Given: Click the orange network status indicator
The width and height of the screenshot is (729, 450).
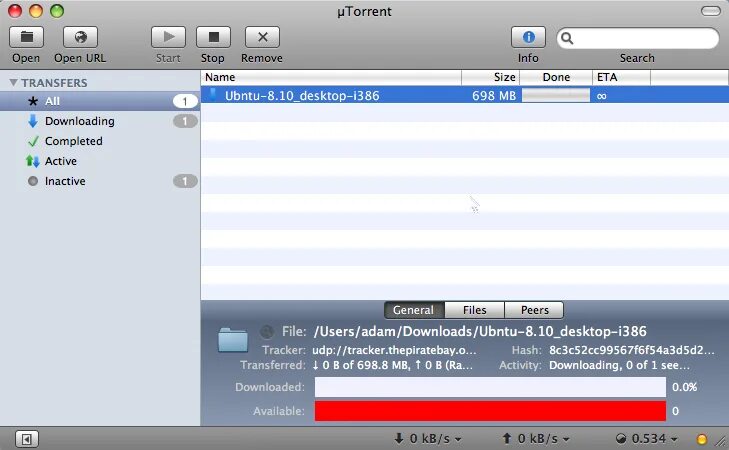Looking at the screenshot, I should [702, 439].
